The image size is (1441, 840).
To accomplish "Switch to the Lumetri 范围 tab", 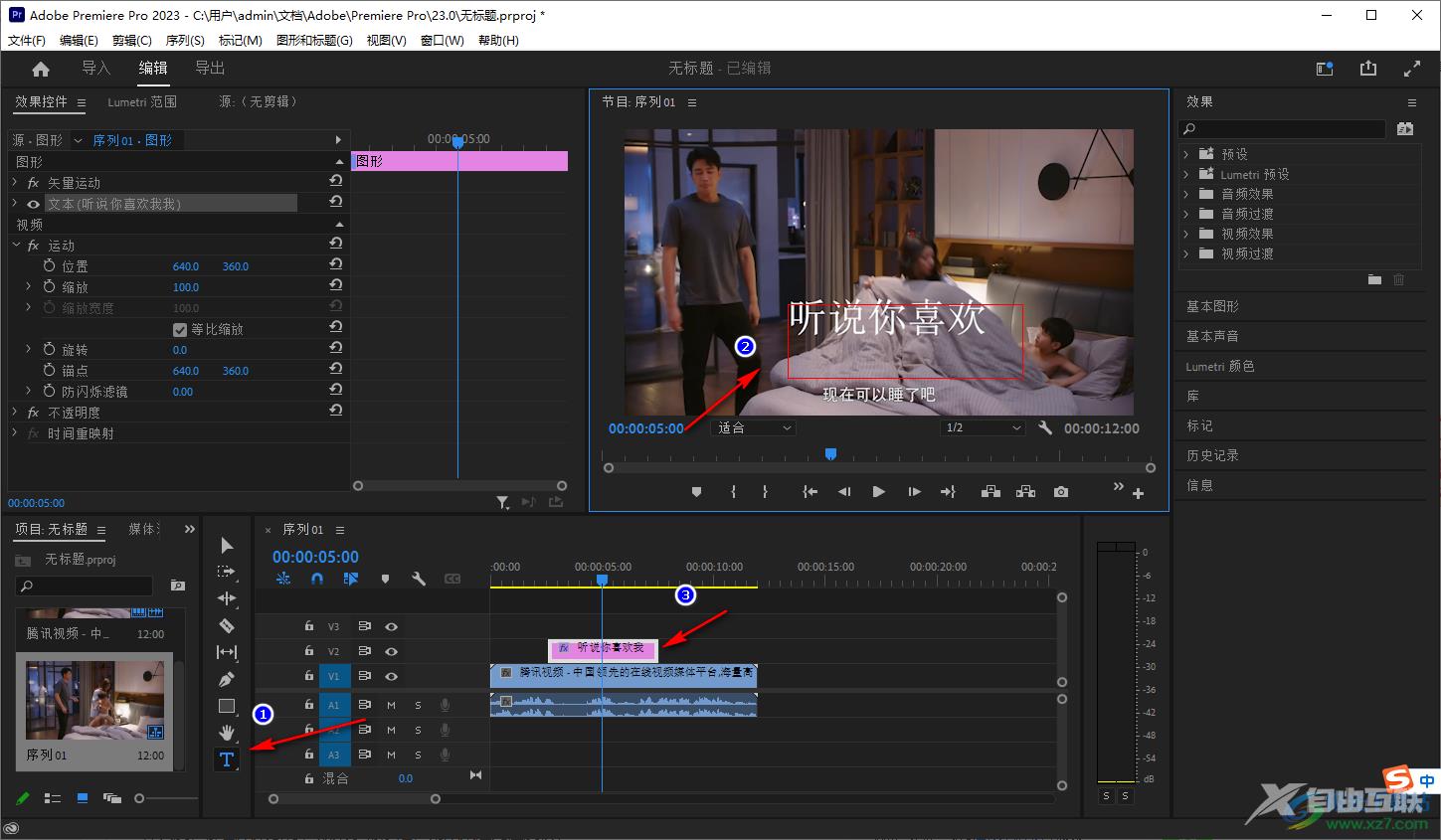I will point(142,101).
